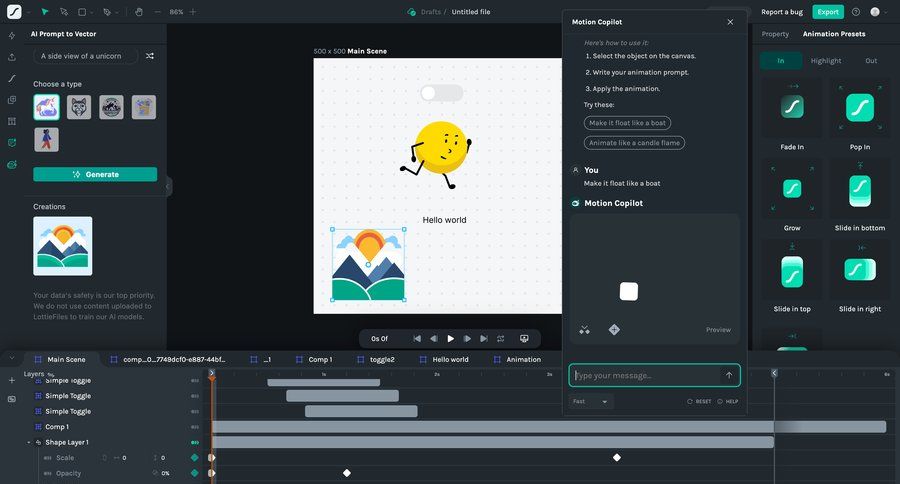Open the plugins grid sidebar icon
The image size is (900, 484).
click(x=11, y=121)
